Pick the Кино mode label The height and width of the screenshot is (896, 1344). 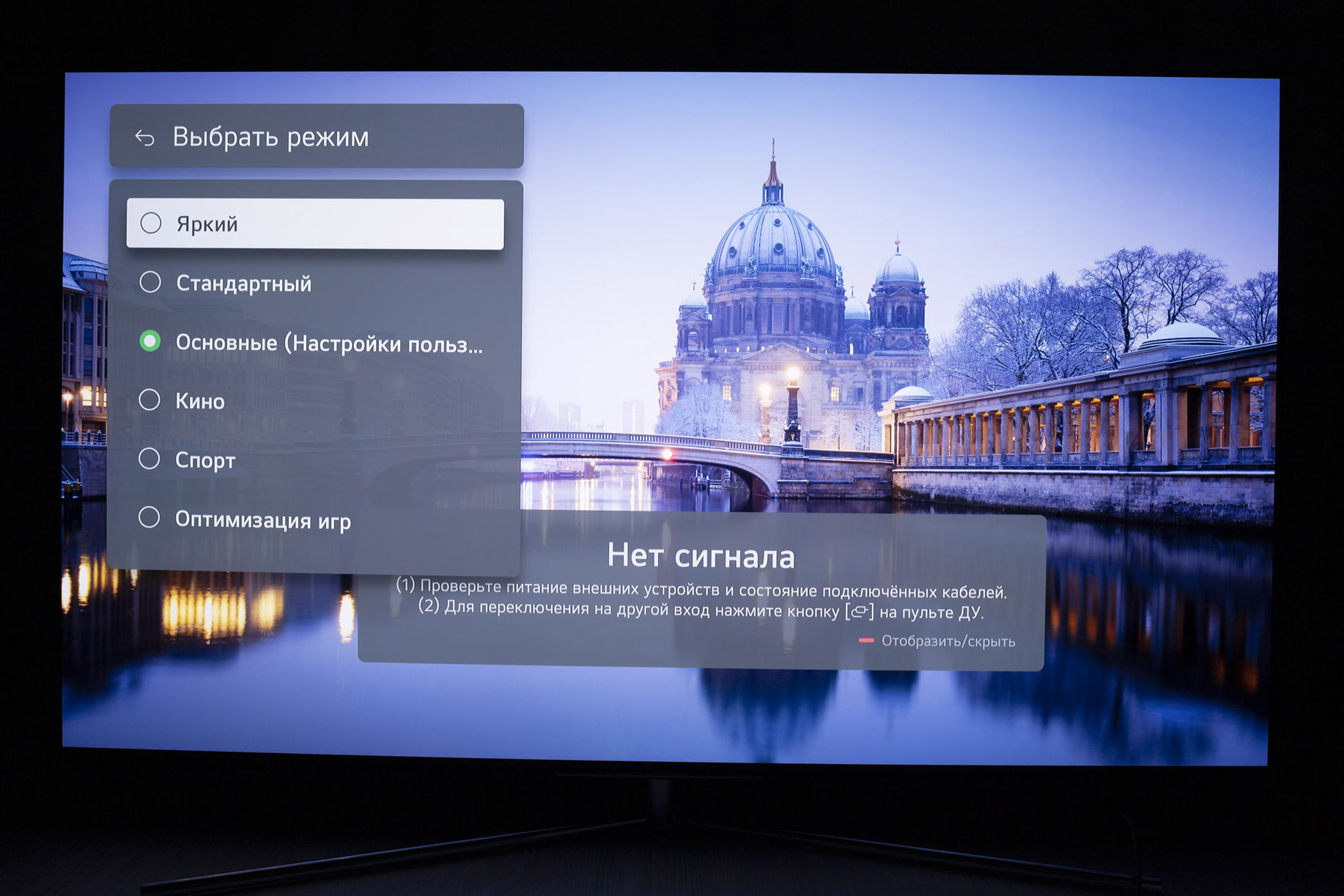tap(200, 401)
